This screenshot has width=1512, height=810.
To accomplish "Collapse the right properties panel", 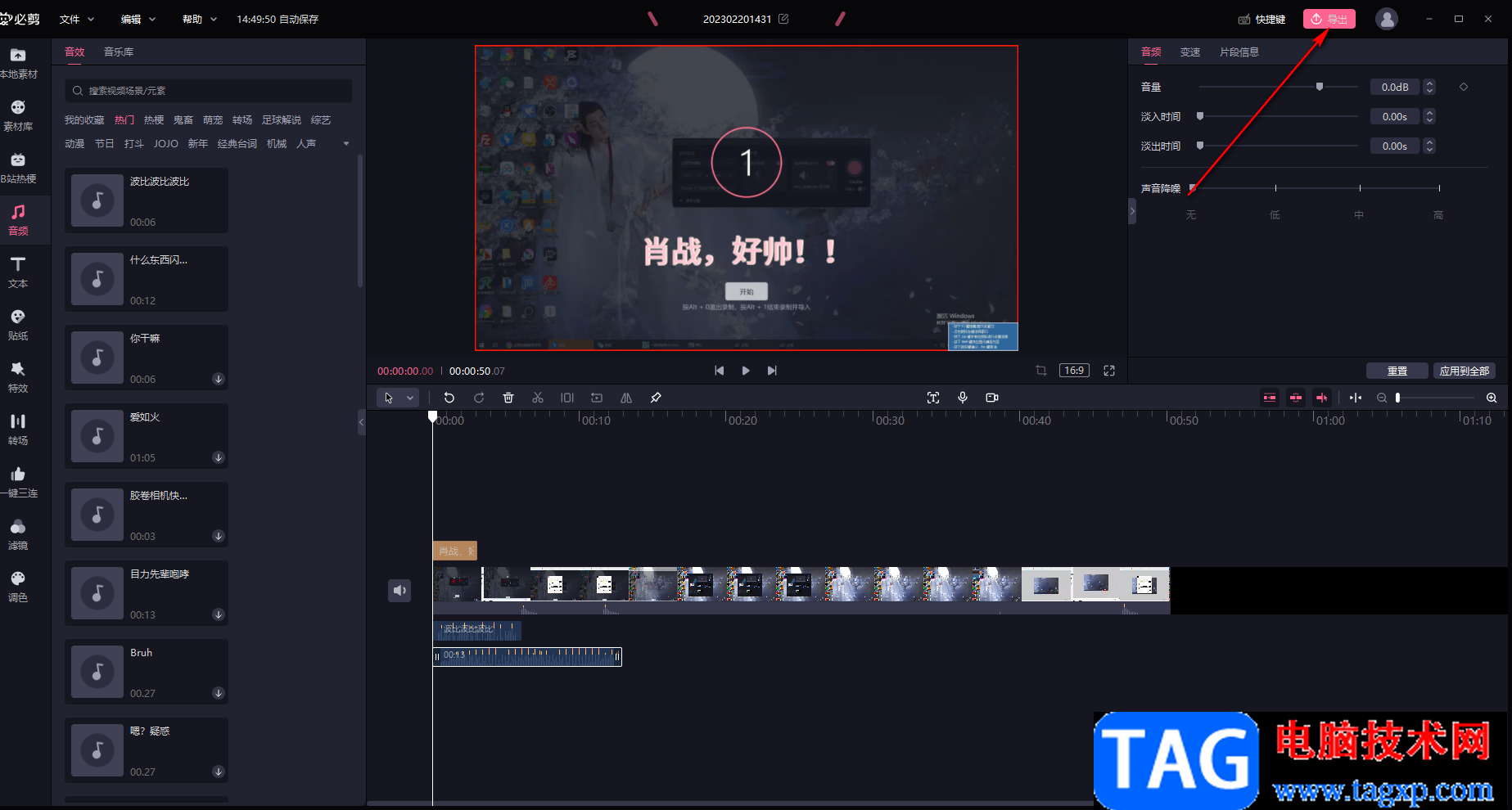I will point(1132,211).
